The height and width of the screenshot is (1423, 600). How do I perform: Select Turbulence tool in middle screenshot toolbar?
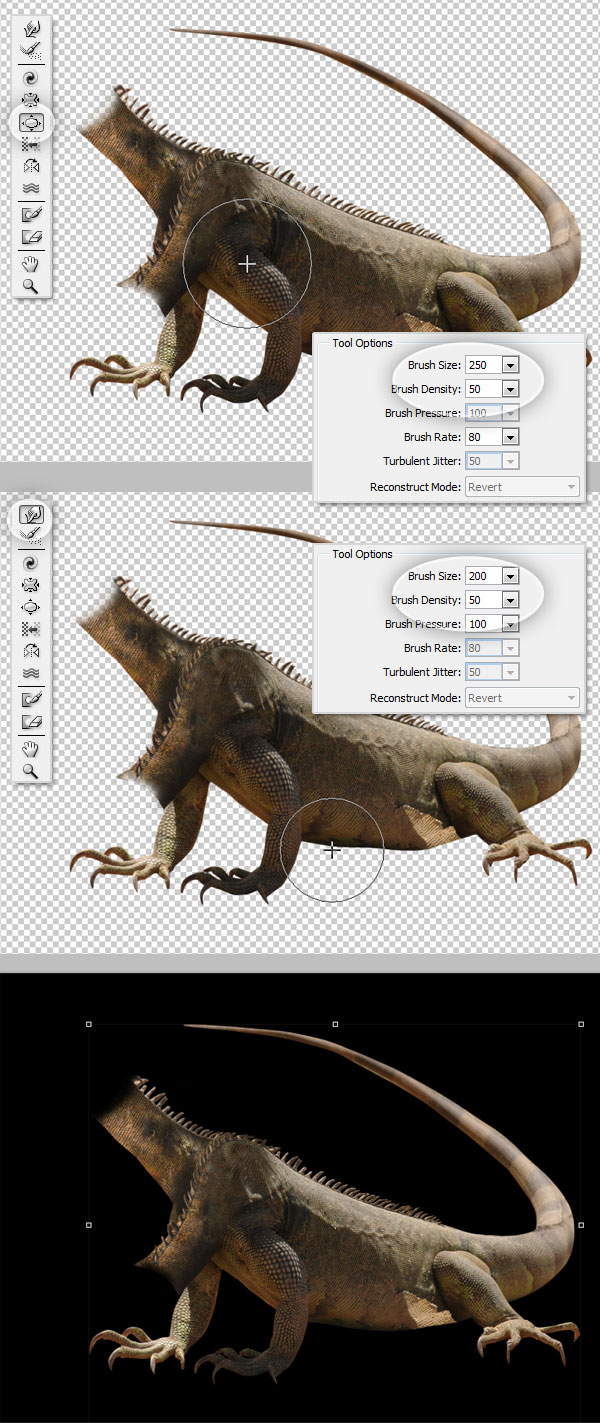point(31,673)
